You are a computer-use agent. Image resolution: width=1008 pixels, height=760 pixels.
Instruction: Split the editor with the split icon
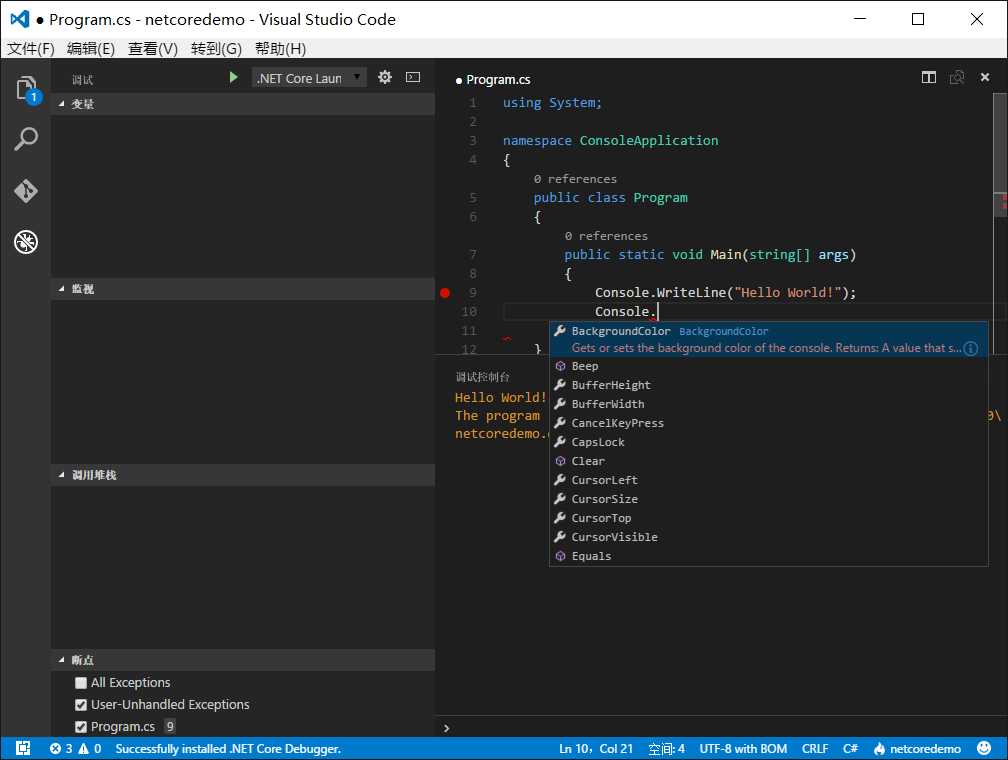coord(928,78)
